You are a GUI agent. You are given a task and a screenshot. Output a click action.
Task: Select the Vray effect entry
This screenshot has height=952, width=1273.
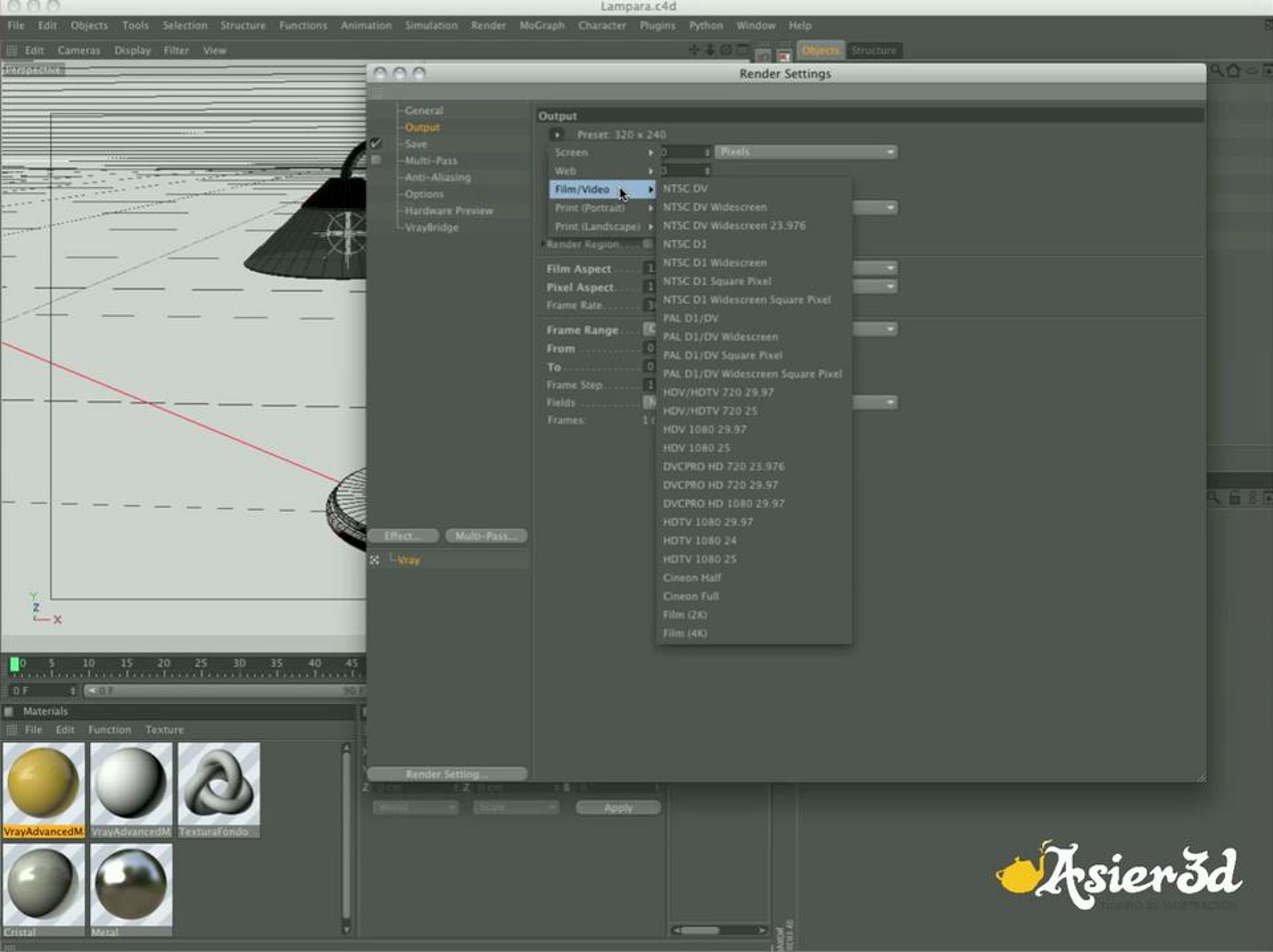coord(408,560)
